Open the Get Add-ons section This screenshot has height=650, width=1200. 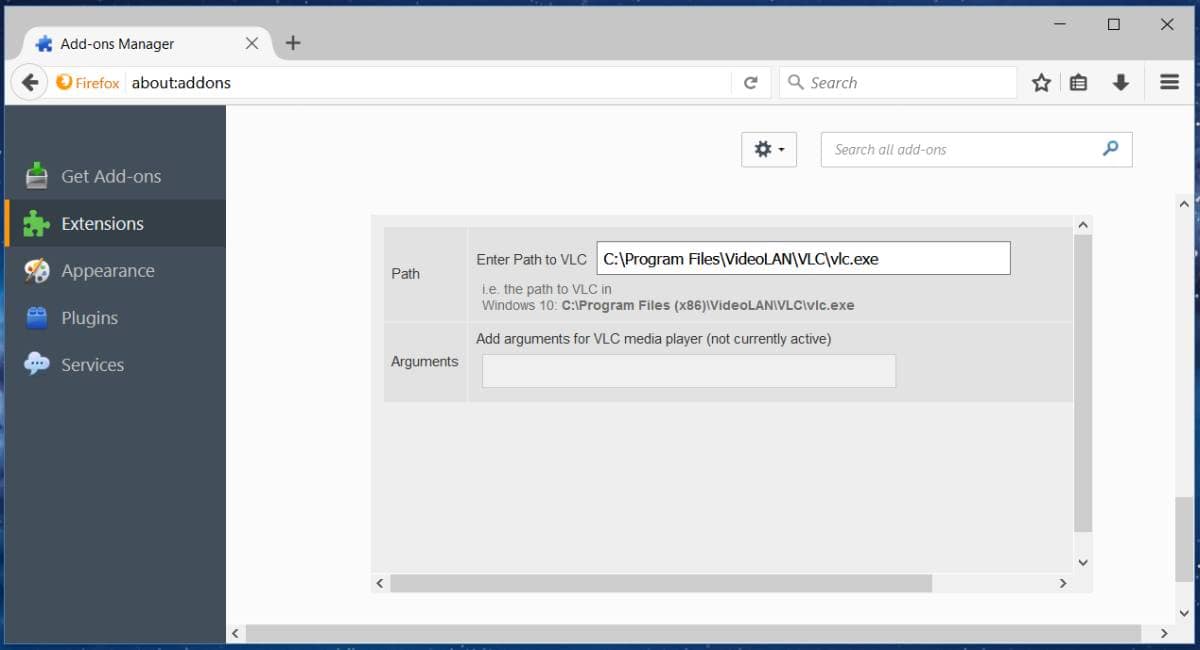[x=111, y=175]
